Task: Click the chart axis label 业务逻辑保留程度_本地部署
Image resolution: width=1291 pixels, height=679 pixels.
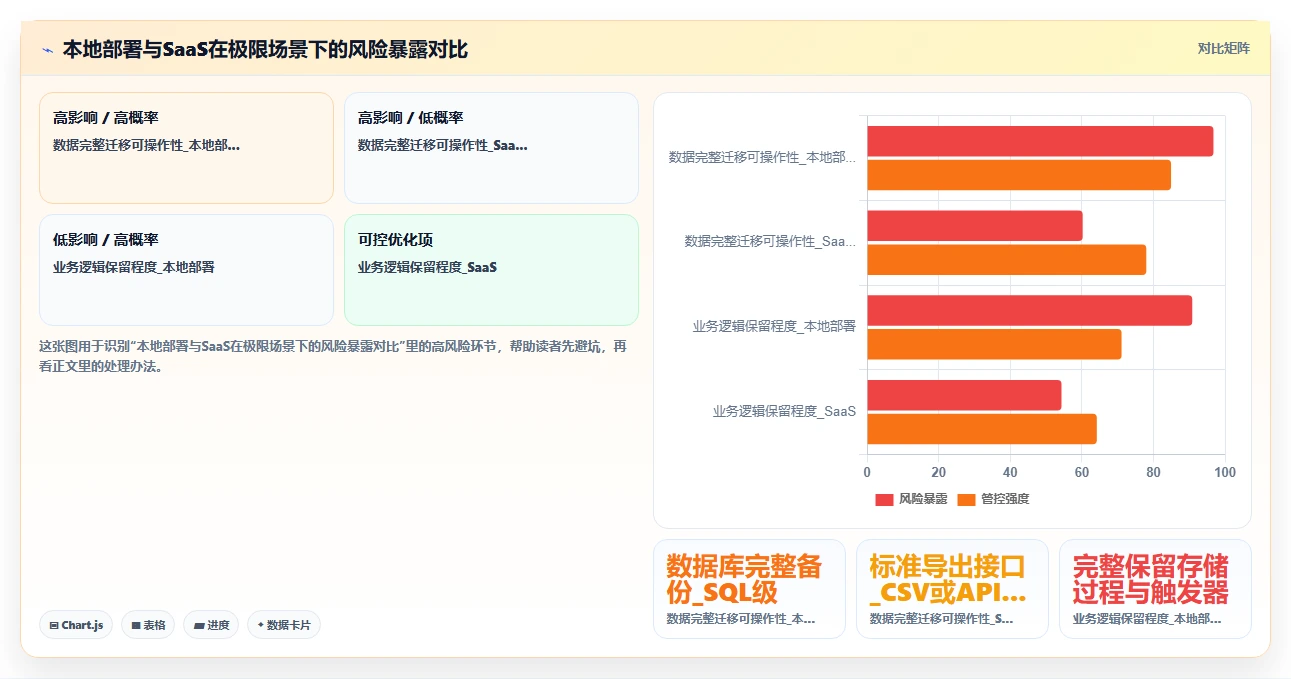Action: [774, 326]
